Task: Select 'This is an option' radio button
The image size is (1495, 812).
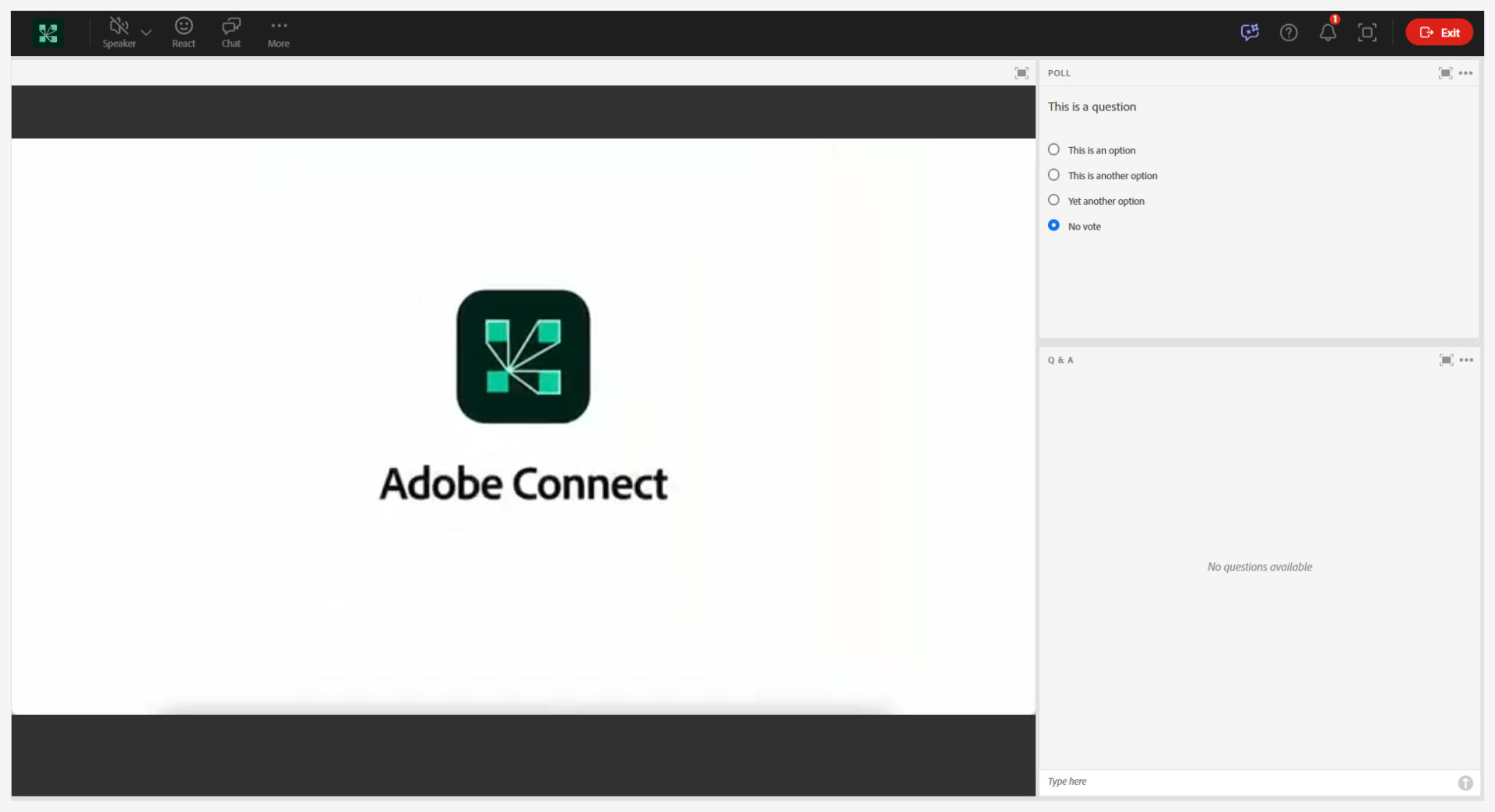Action: 1054,149
